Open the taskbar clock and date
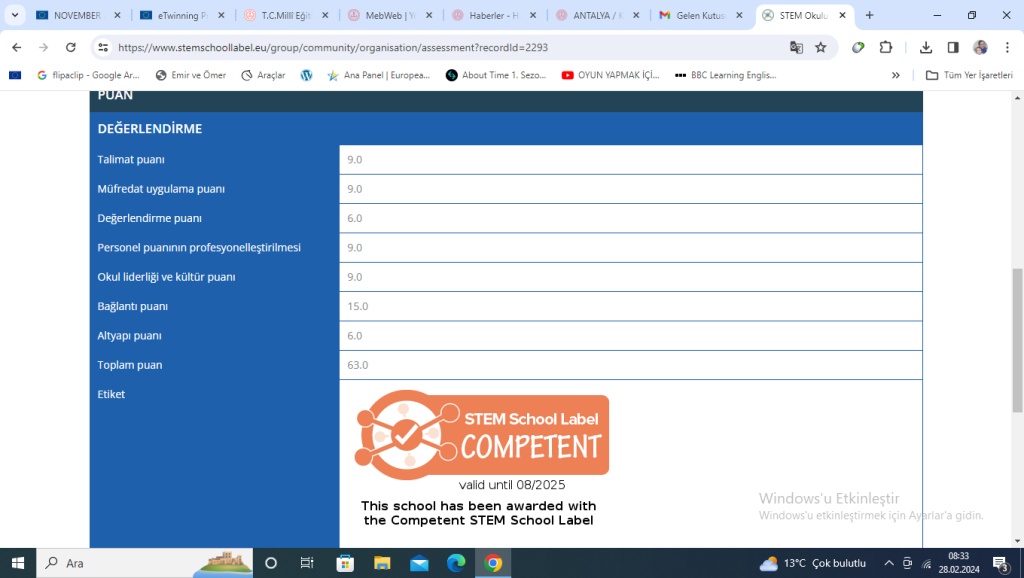The width and height of the screenshot is (1024, 578). point(959,563)
